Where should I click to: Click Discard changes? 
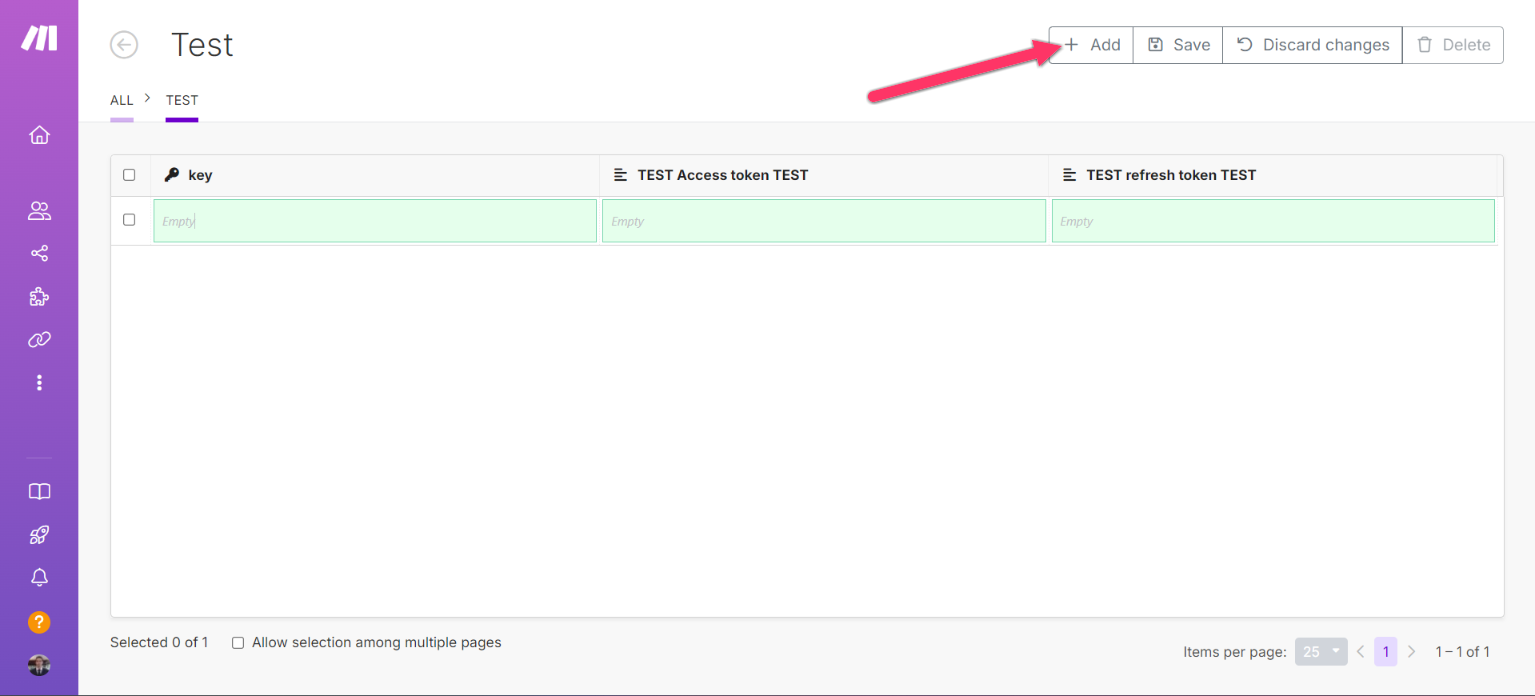(1312, 45)
